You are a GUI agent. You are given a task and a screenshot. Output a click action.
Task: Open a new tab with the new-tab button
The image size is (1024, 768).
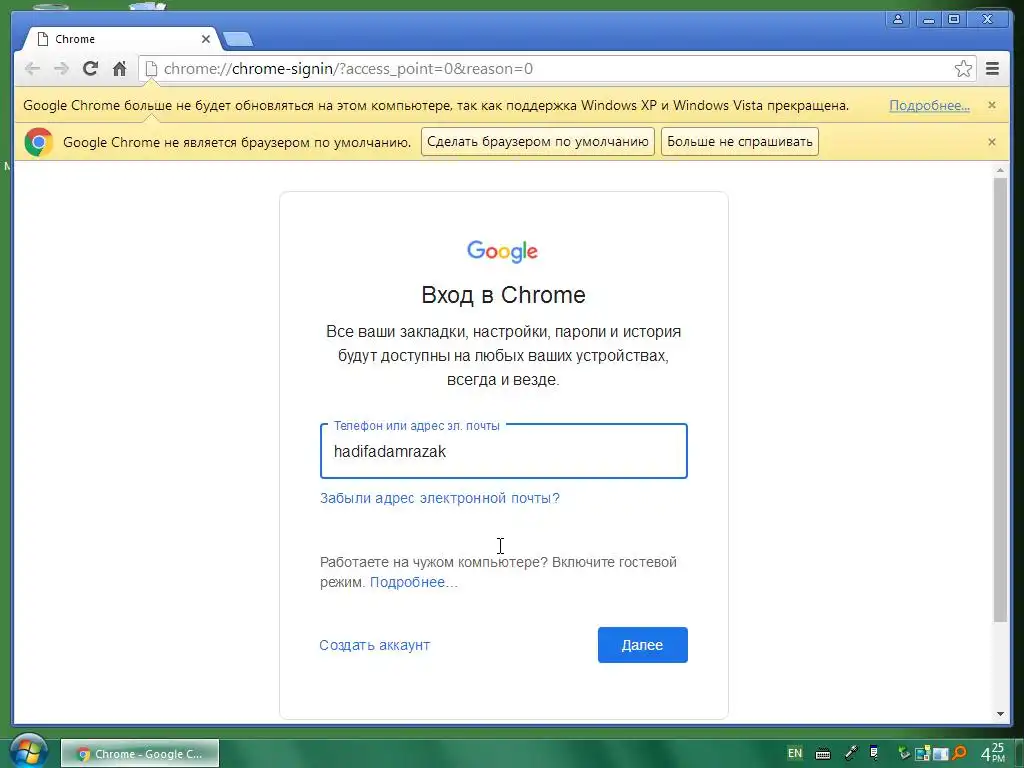(238, 40)
